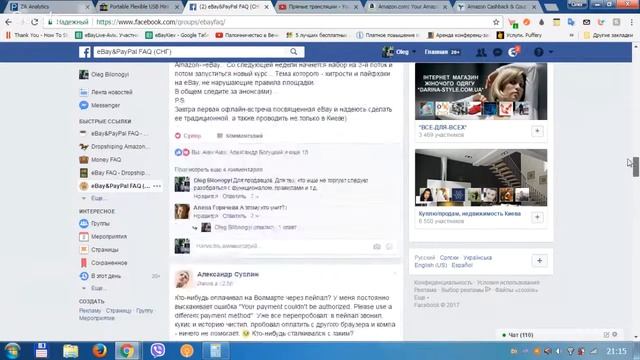Image resolution: width=640 pixels, height=360 pixels.
Task: Open notifications globe icon
Action: [x=513, y=52]
